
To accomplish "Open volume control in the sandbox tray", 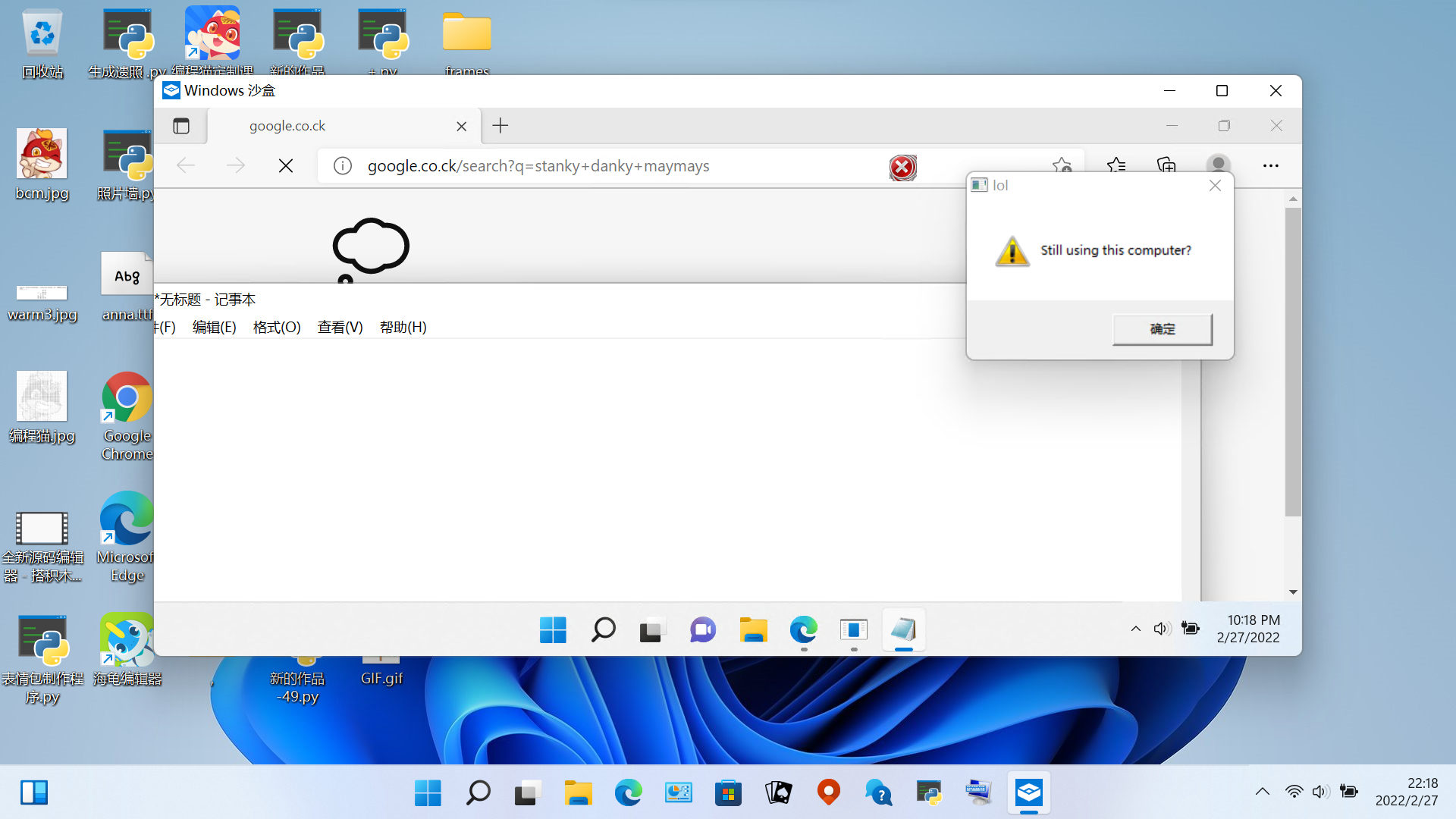I will (x=1162, y=629).
